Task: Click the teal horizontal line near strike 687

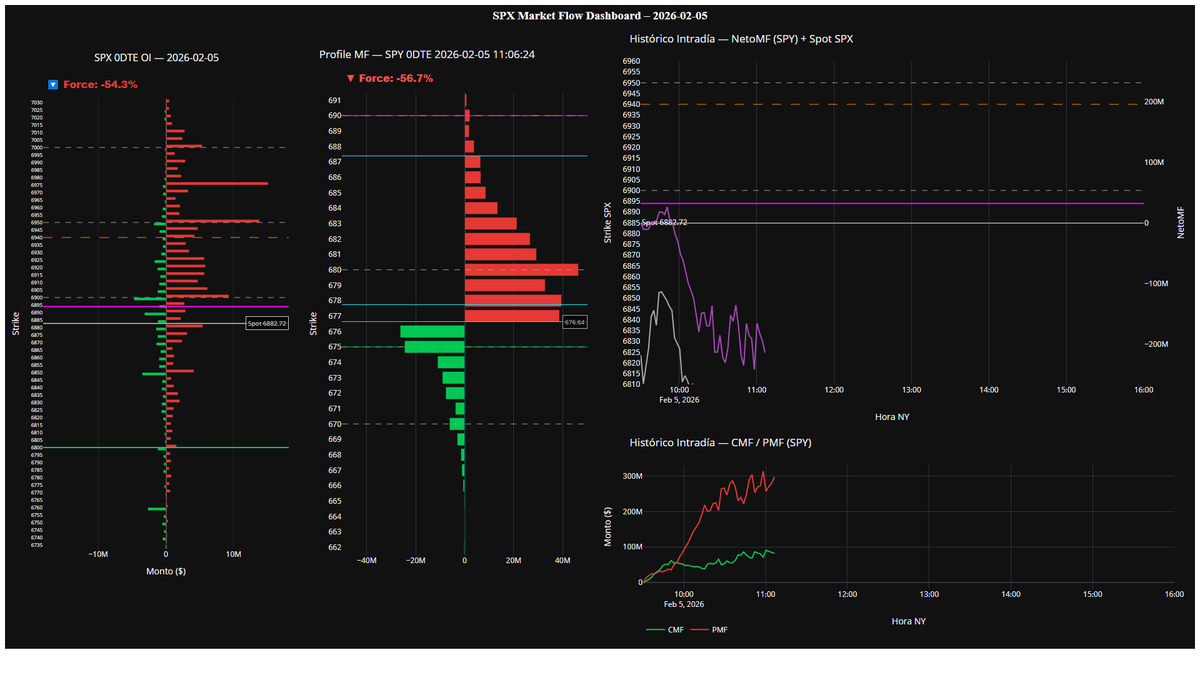Action: pyautogui.click(x=465, y=156)
